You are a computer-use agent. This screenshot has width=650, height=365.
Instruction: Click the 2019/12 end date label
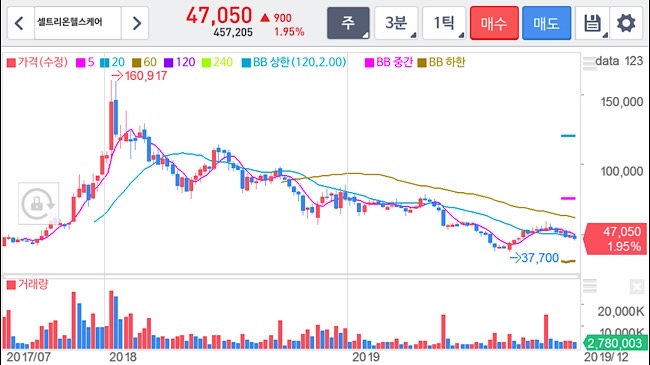point(606,357)
